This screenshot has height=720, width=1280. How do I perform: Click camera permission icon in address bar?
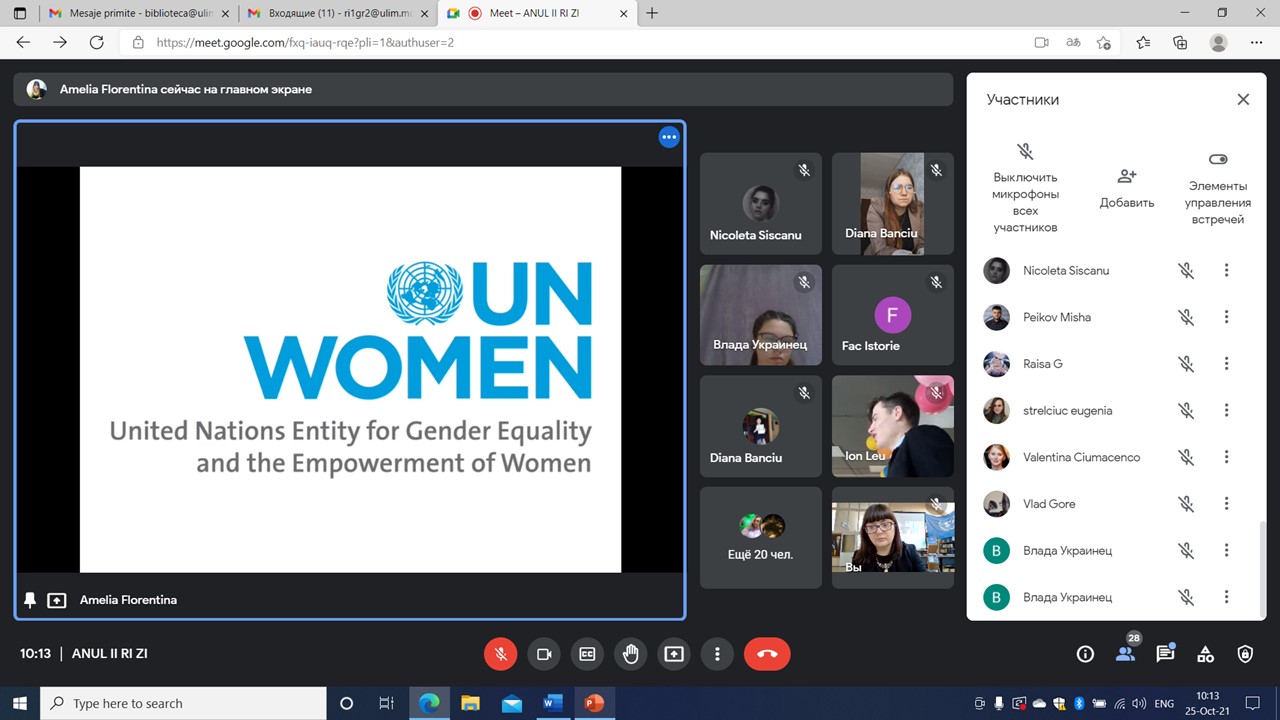(1041, 43)
